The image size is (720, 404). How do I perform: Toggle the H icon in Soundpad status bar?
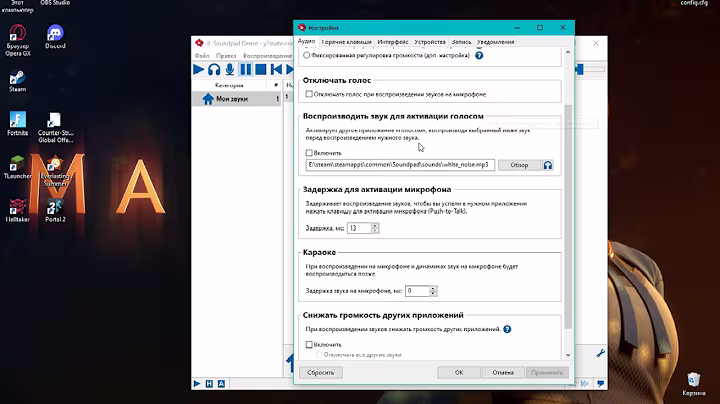209,384
